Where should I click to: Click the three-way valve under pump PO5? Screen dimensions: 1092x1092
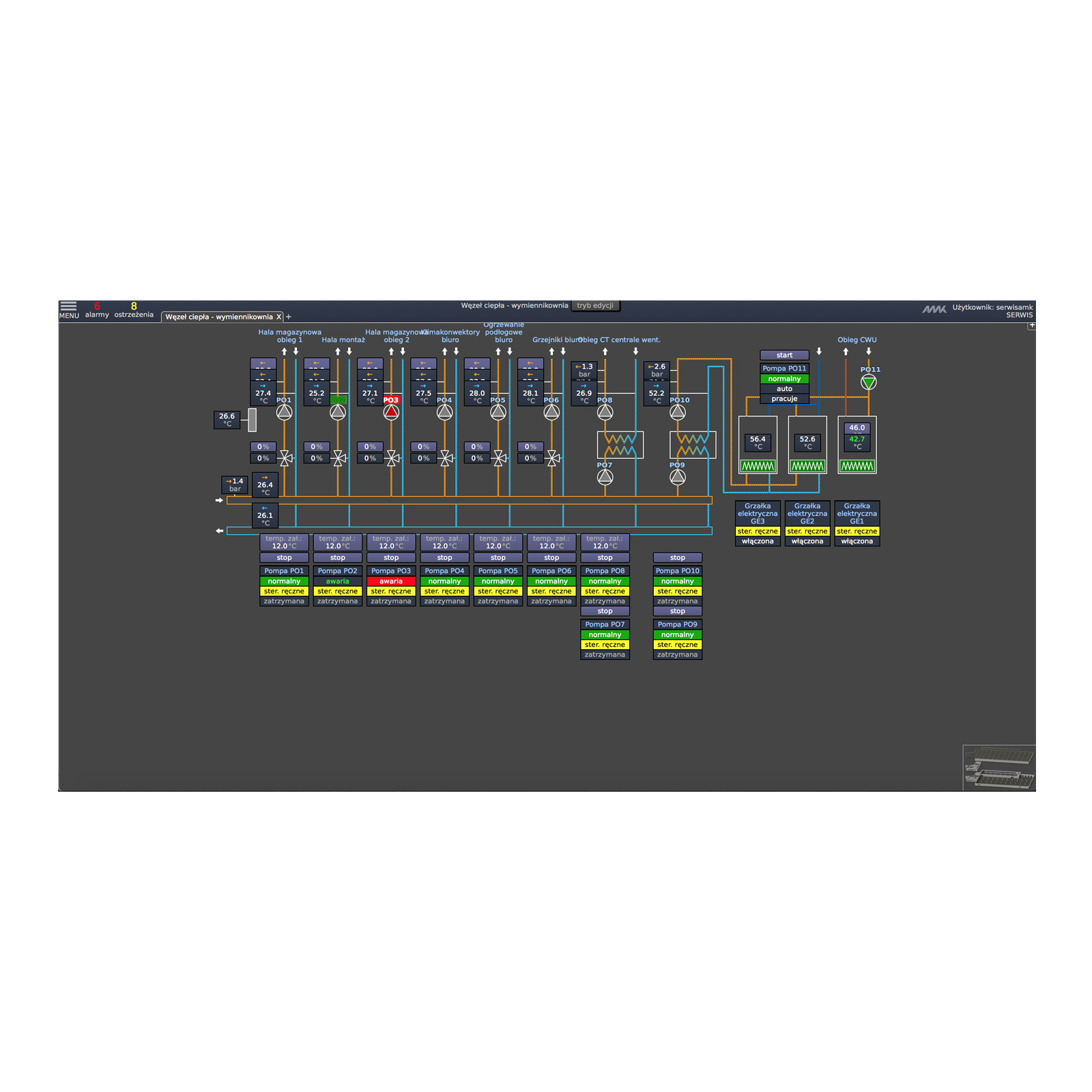500,459
